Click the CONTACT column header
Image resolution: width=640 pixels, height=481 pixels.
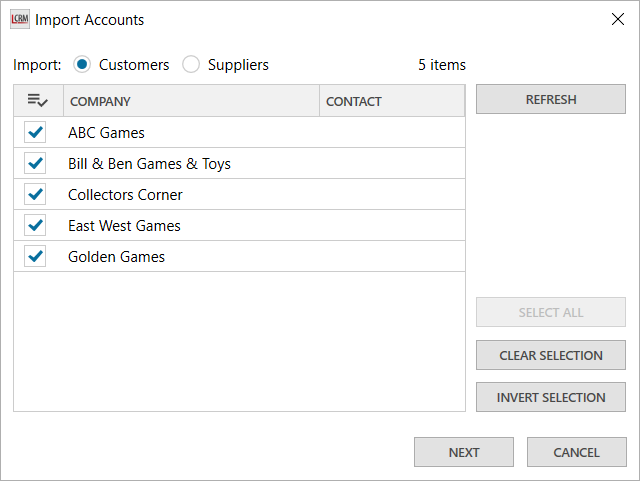pos(391,101)
